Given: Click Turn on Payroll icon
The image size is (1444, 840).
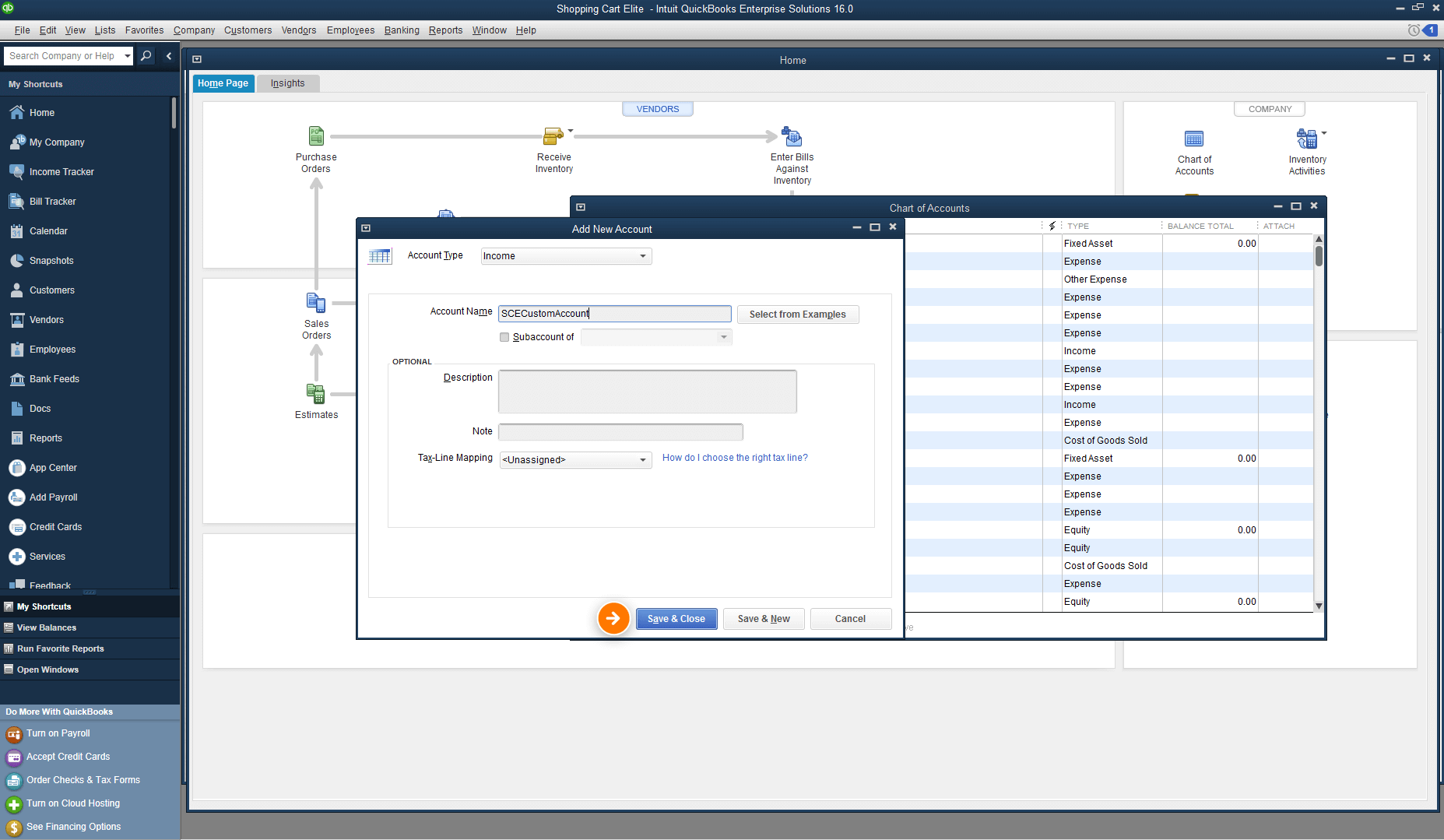Looking at the screenshot, I should point(14,734).
